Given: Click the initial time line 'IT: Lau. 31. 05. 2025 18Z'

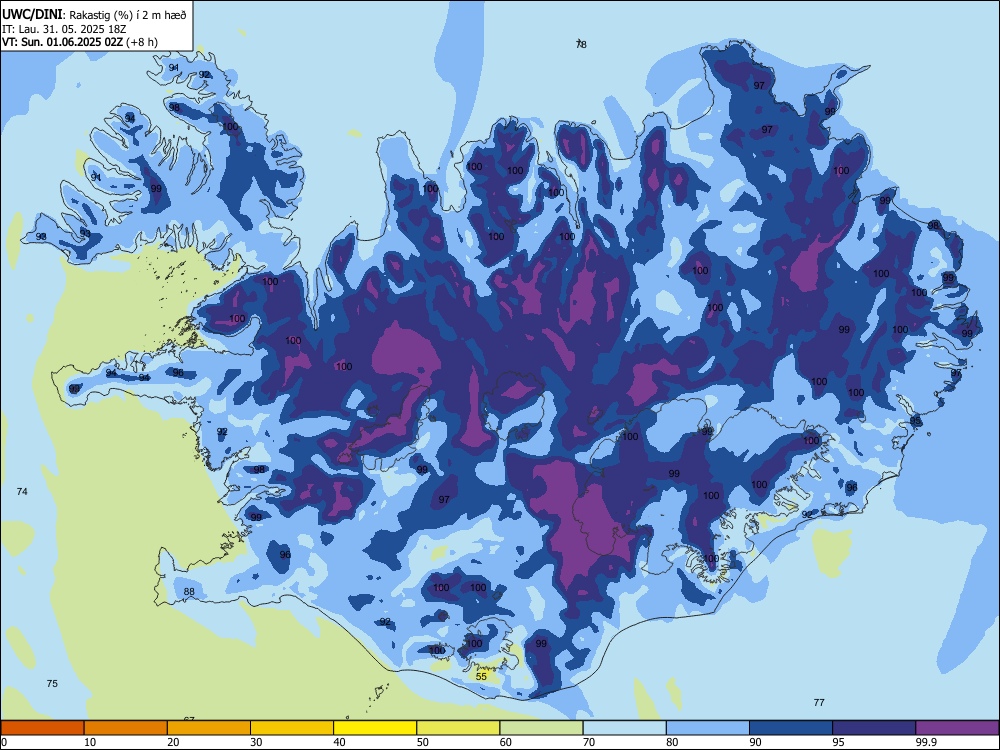Looking at the screenshot, I should click(x=64, y=29).
